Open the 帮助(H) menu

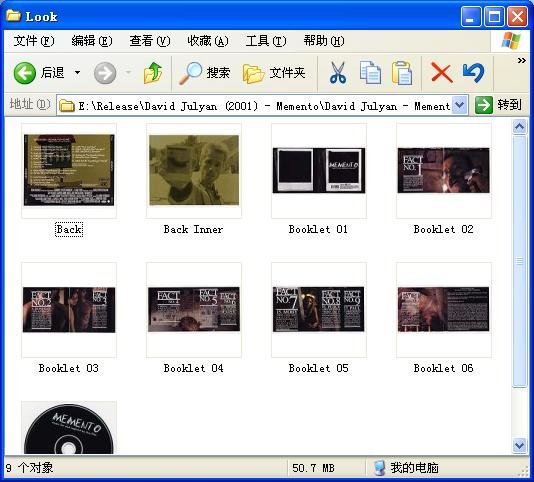tap(324, 41)
